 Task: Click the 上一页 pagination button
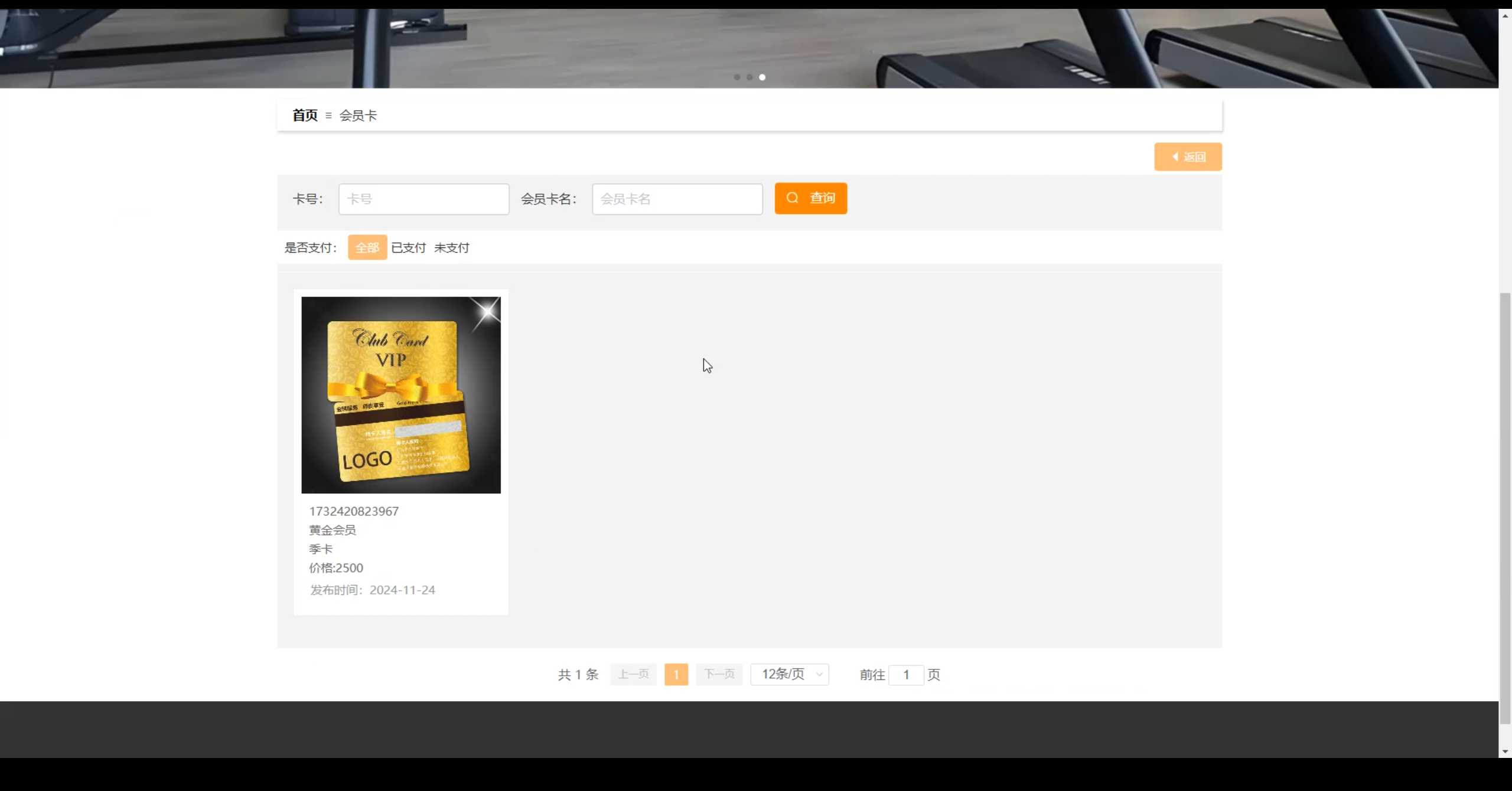(x=633, y=674)
